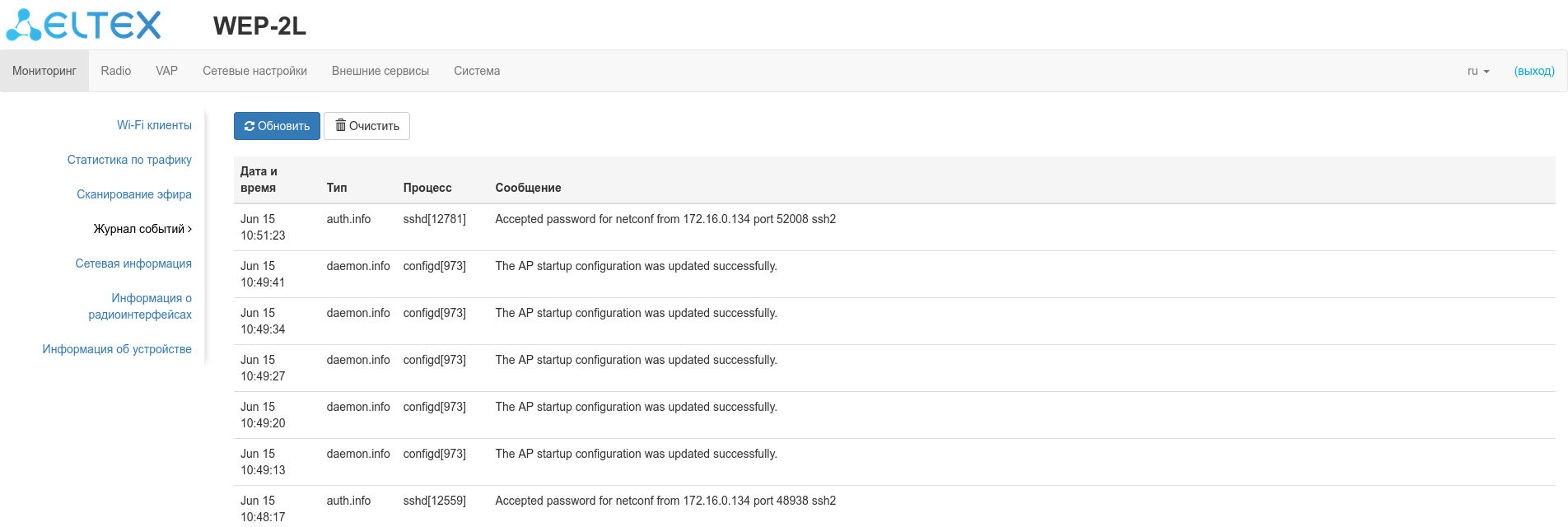
Task: Click the trash icon in Очистить button
Action: pos(340,125)
